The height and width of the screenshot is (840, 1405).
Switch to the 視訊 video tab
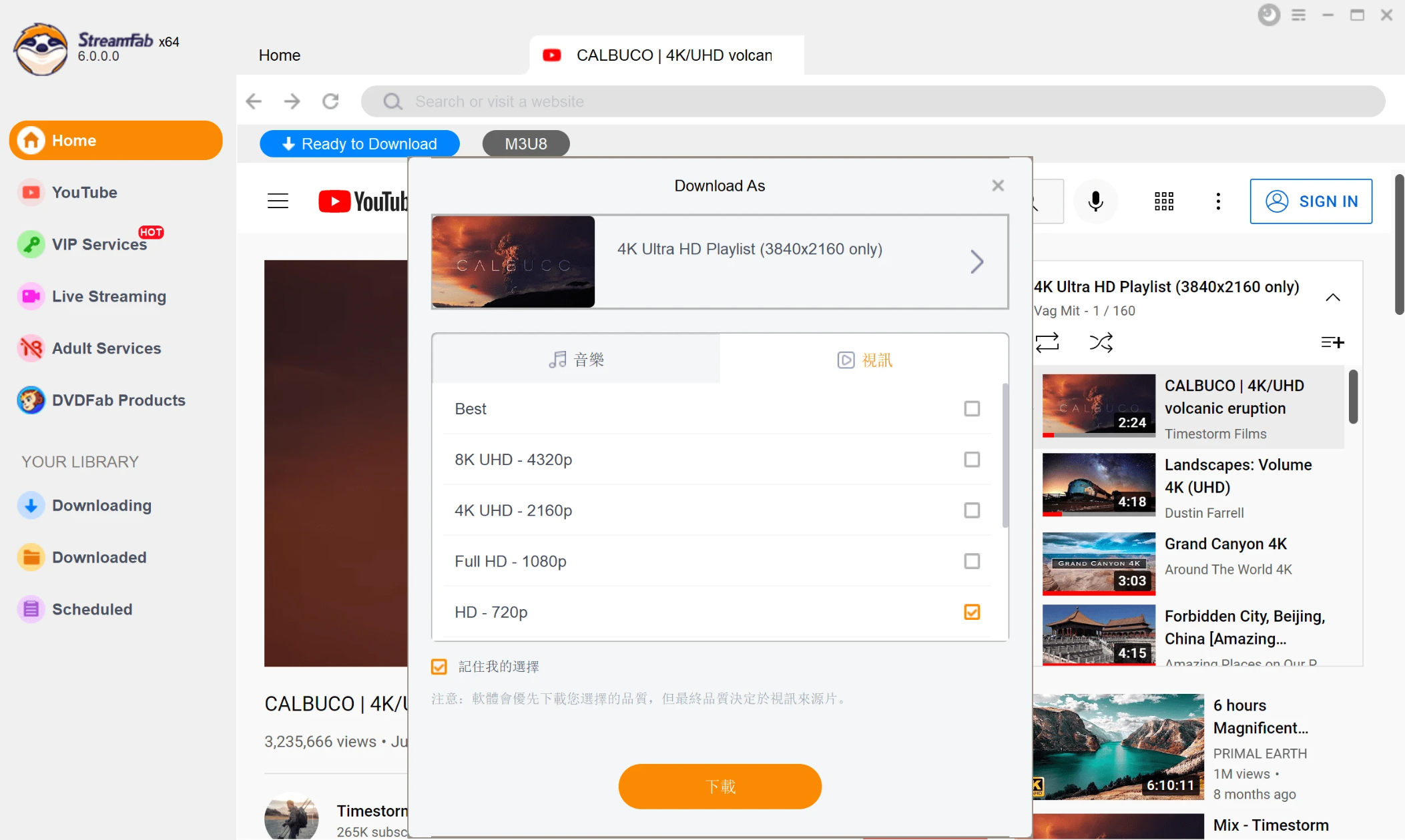[x=864, y=360]
